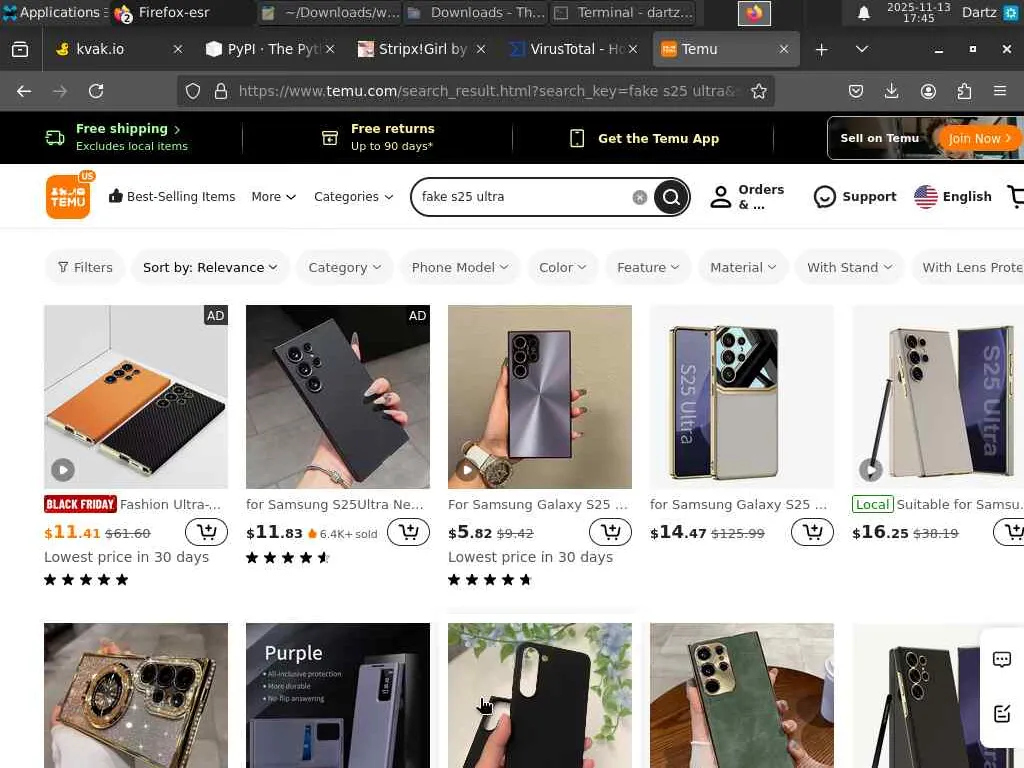Go back to the previous page
This screenshot has height=768, width=1024.
click(24, 91)
